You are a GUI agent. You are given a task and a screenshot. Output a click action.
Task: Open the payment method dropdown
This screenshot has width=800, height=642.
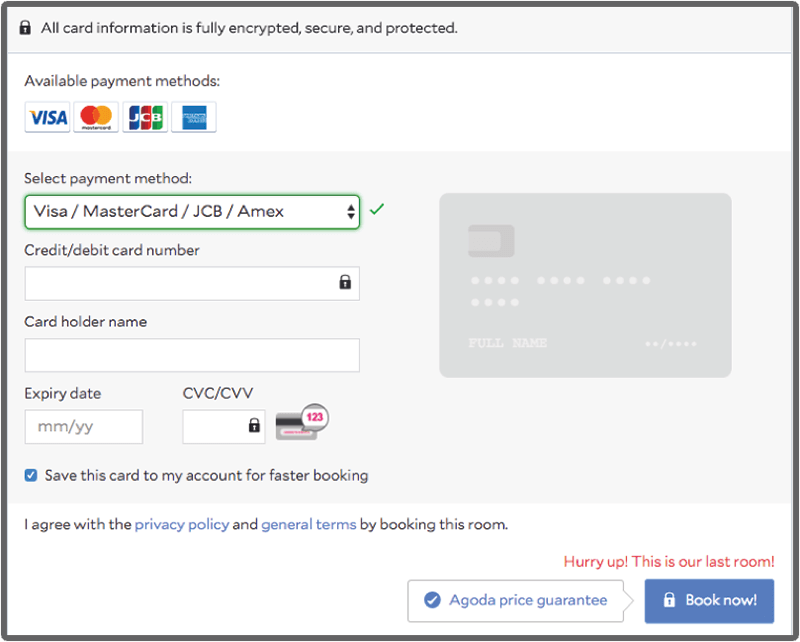click(x=192, y=211)
